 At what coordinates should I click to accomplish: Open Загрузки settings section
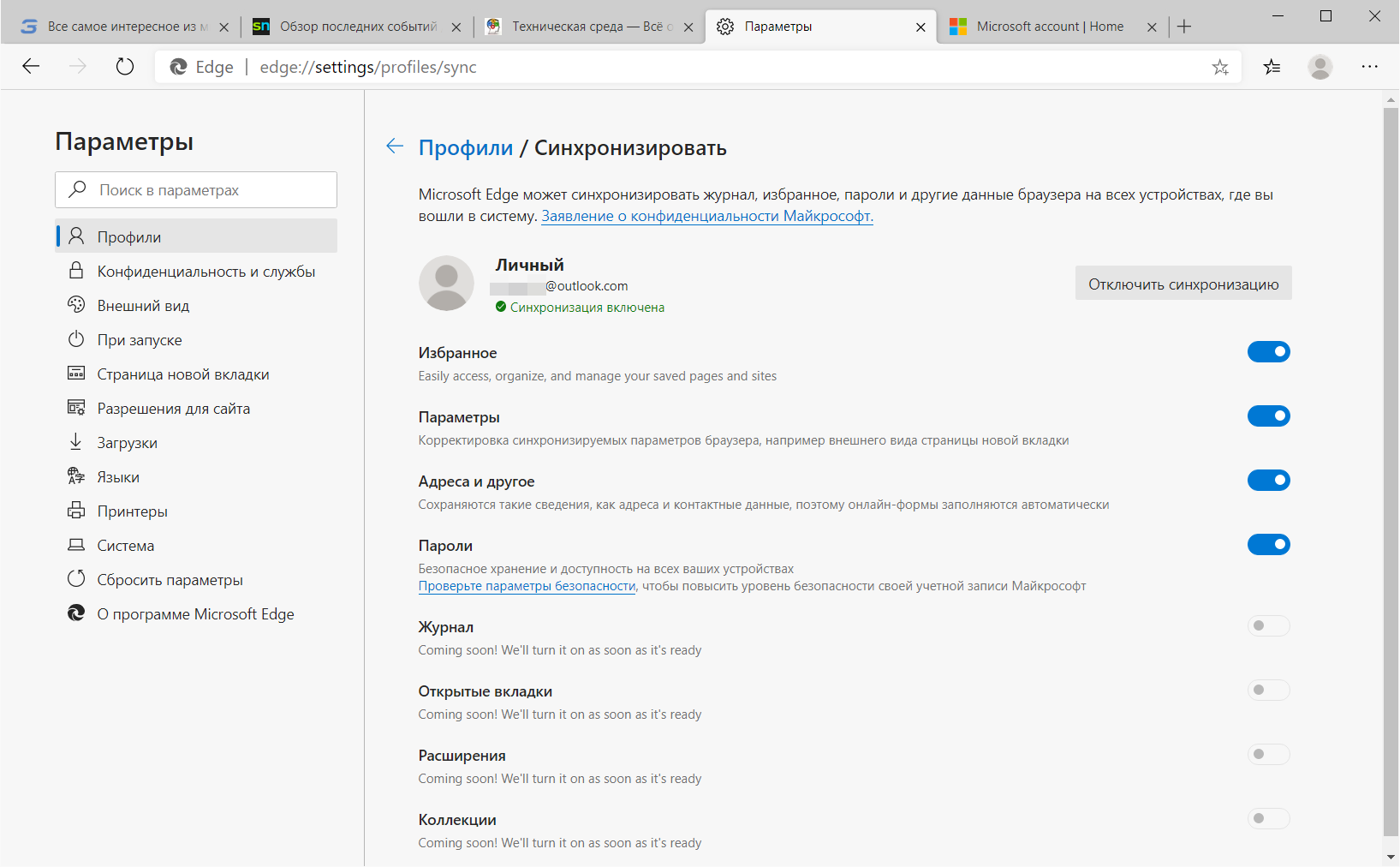click(x=196, y=442)
